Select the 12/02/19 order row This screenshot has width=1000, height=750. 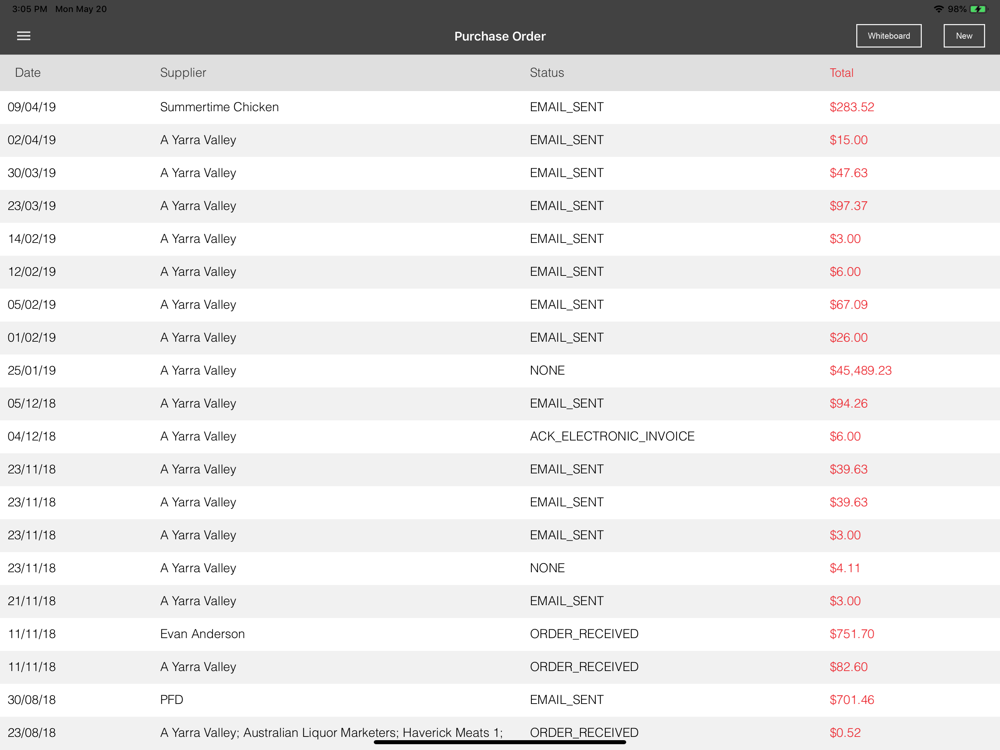(x=500, y=272)
